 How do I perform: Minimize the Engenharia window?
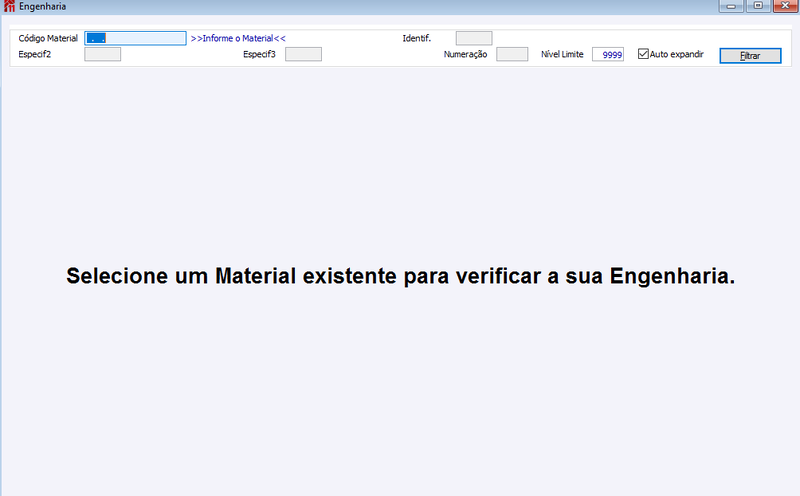click(x=731, y=6)
